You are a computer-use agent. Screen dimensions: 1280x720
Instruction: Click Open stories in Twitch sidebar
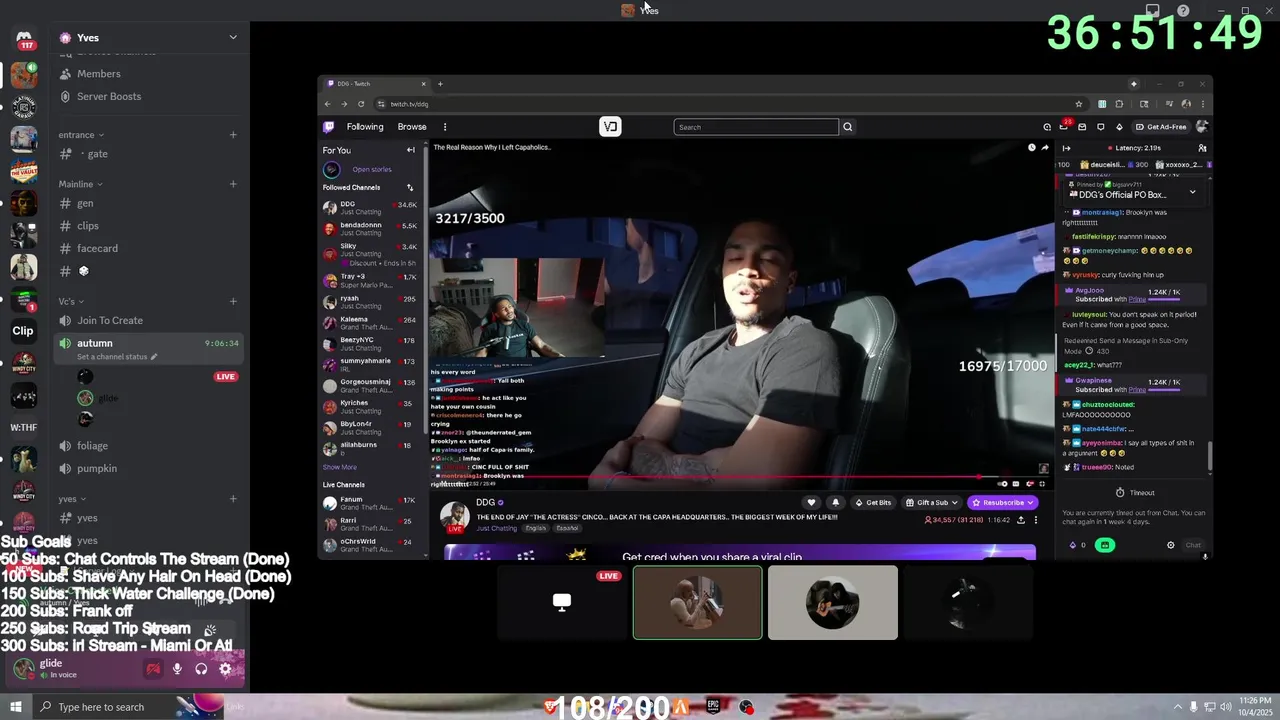coord(371,169)
